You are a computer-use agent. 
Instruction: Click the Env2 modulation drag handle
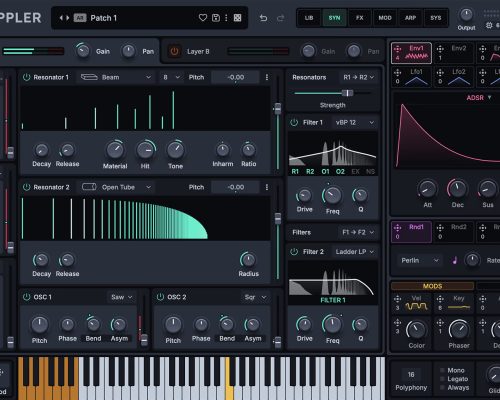[440, 49]
